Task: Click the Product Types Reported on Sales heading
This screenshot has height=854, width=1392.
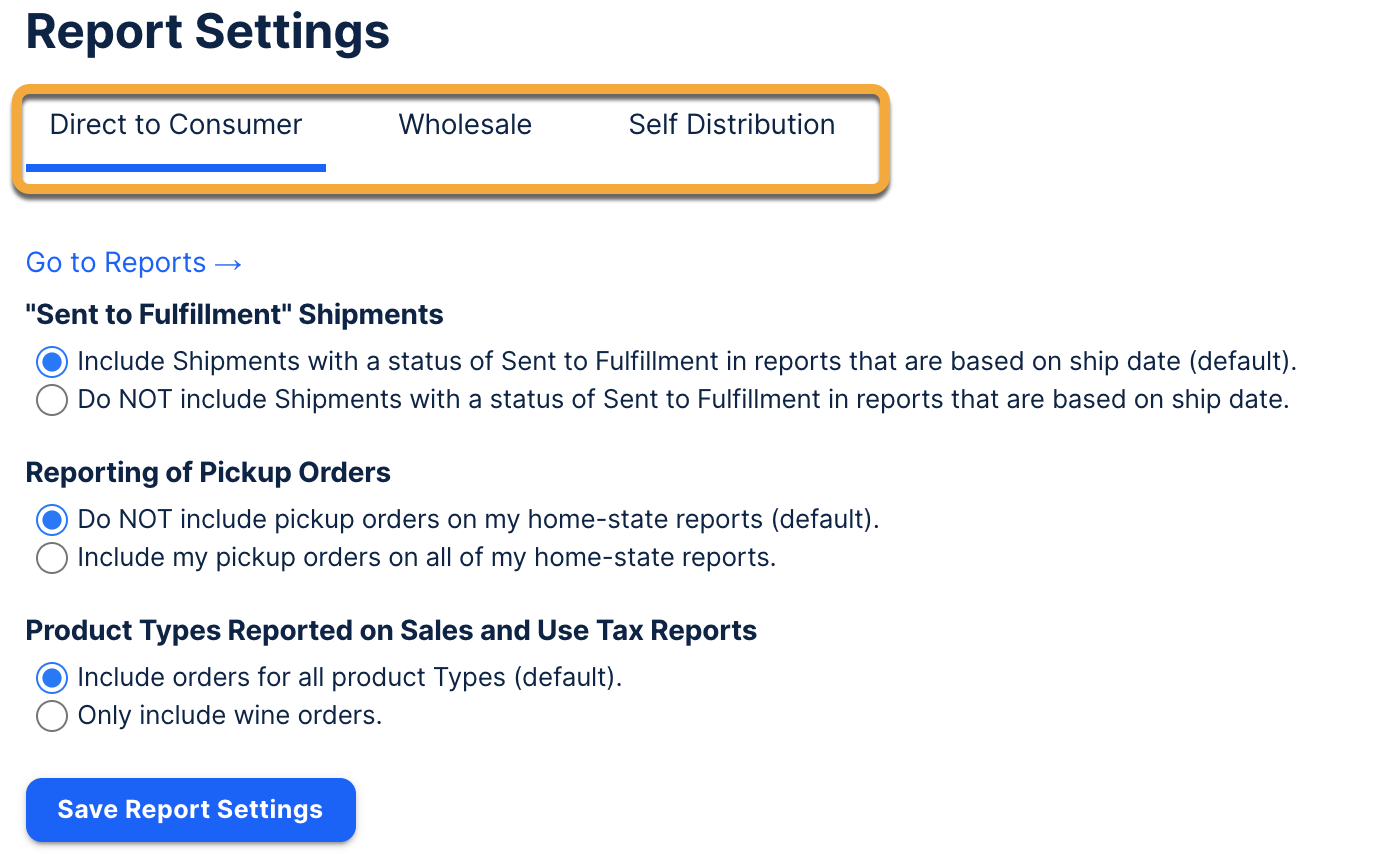Action: (x=391, y=631)
